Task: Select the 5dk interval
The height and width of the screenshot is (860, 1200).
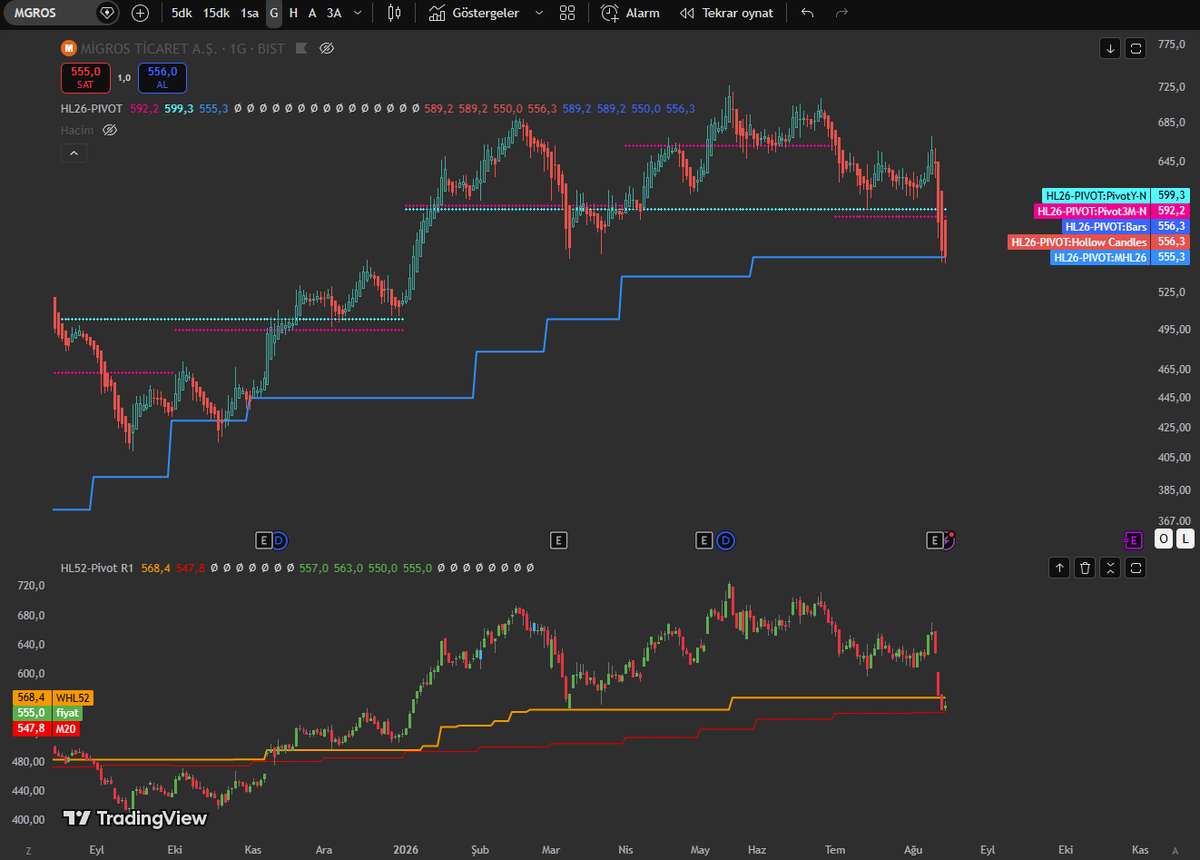Action: 182,13
